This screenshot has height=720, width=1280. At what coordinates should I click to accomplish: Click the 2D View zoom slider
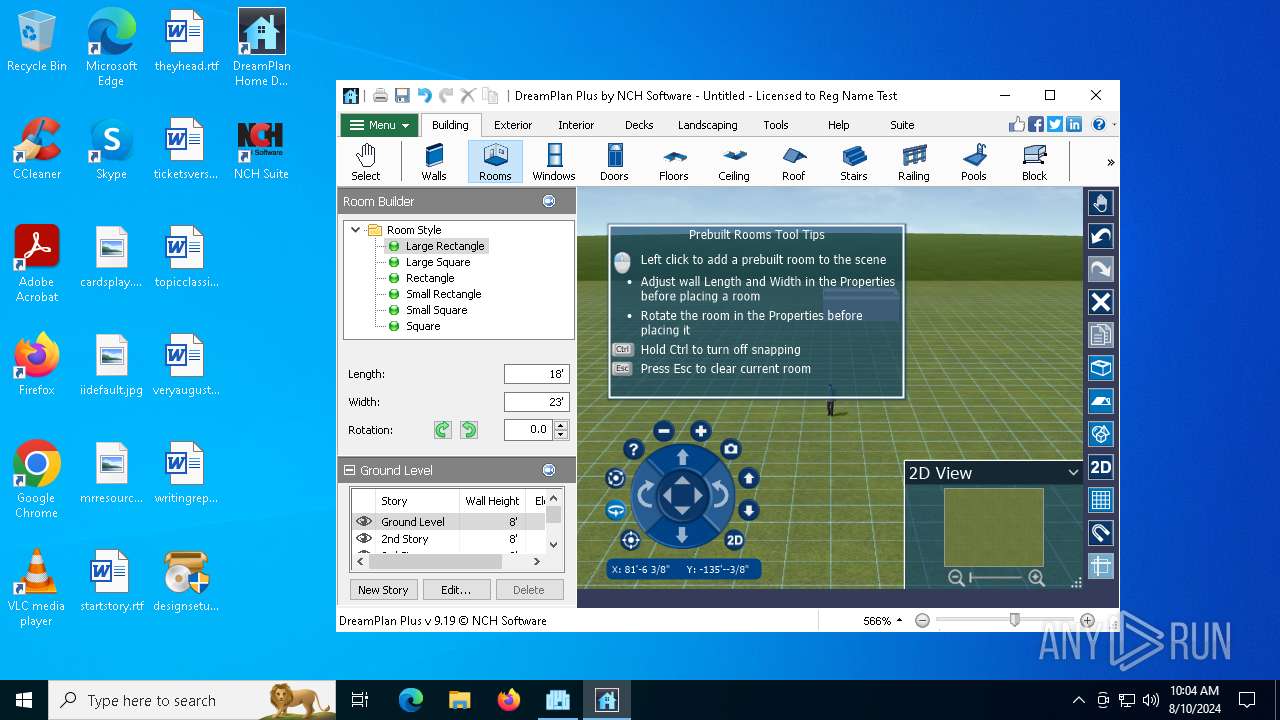click(x=996, y=578)
